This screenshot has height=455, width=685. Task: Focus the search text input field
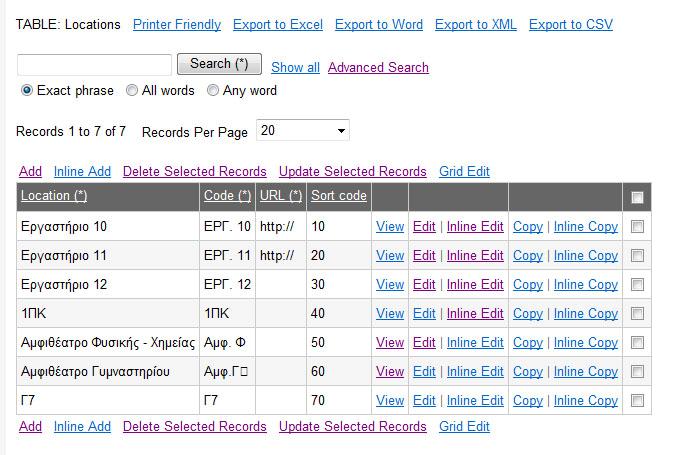tap(94, 65)
